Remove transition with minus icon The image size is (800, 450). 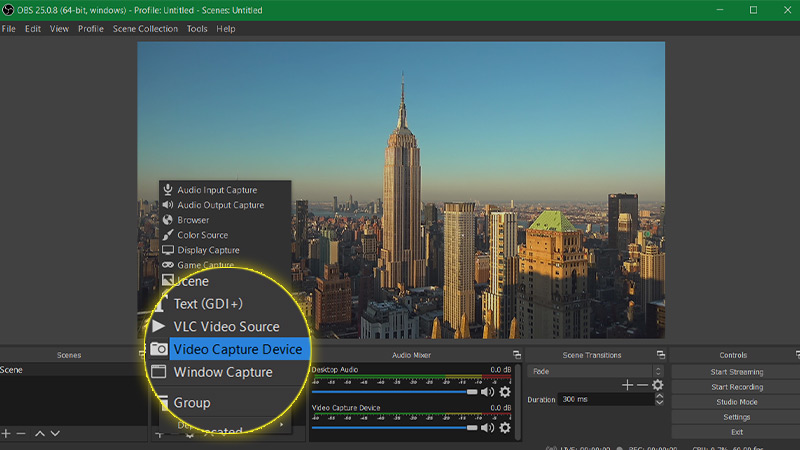[x=642, y=385]
